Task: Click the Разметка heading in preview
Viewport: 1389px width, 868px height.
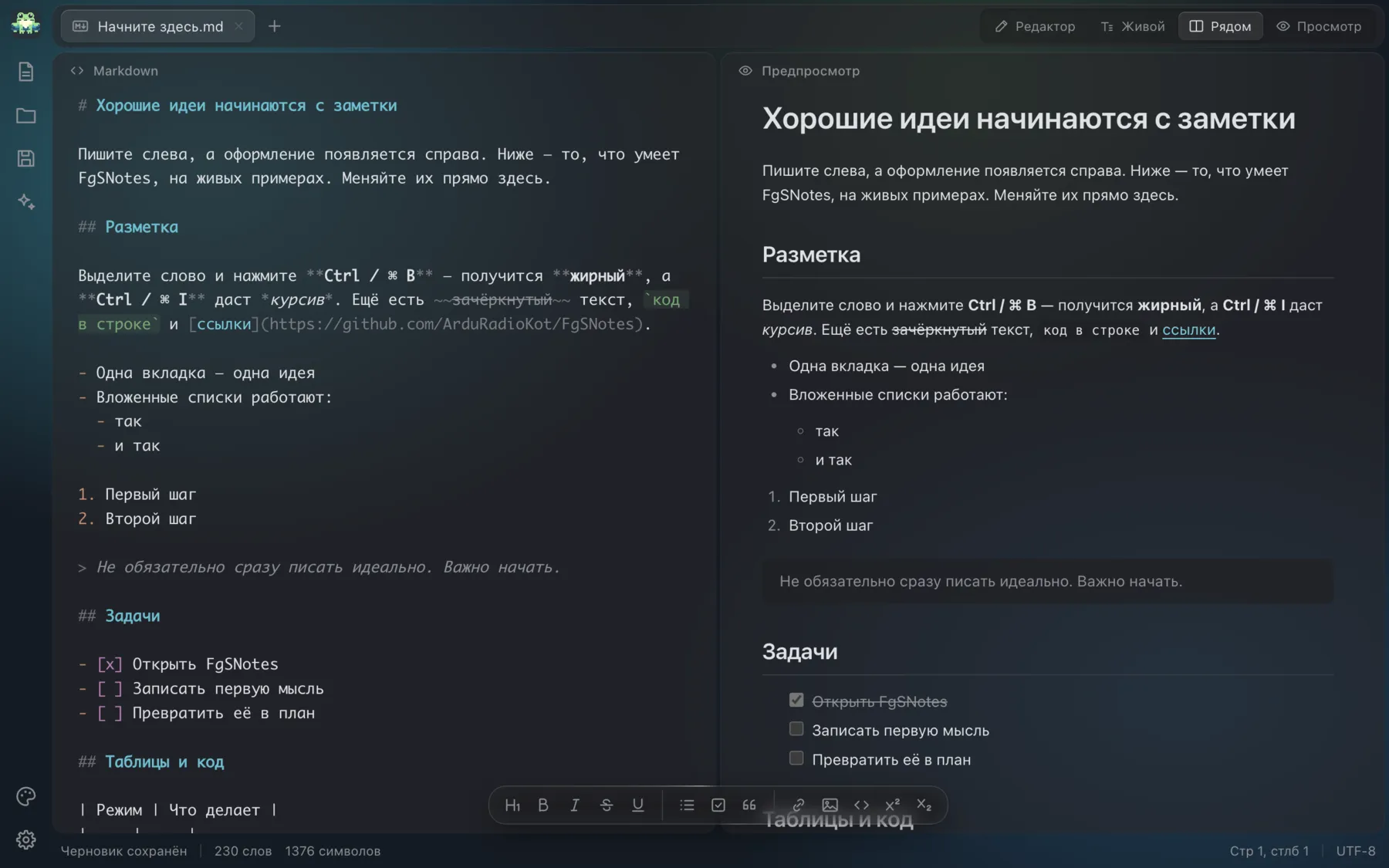Action: click(811, 255)
